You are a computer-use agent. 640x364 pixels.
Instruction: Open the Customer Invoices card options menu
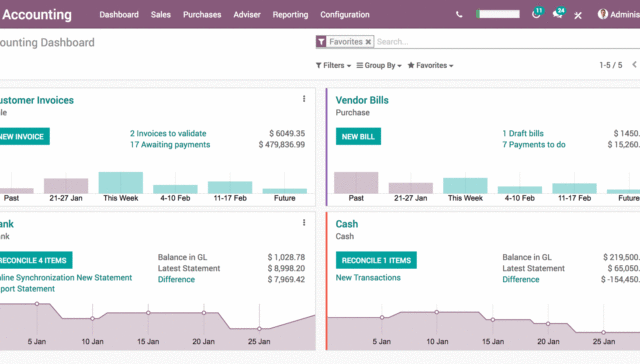(x=304, y=99)
